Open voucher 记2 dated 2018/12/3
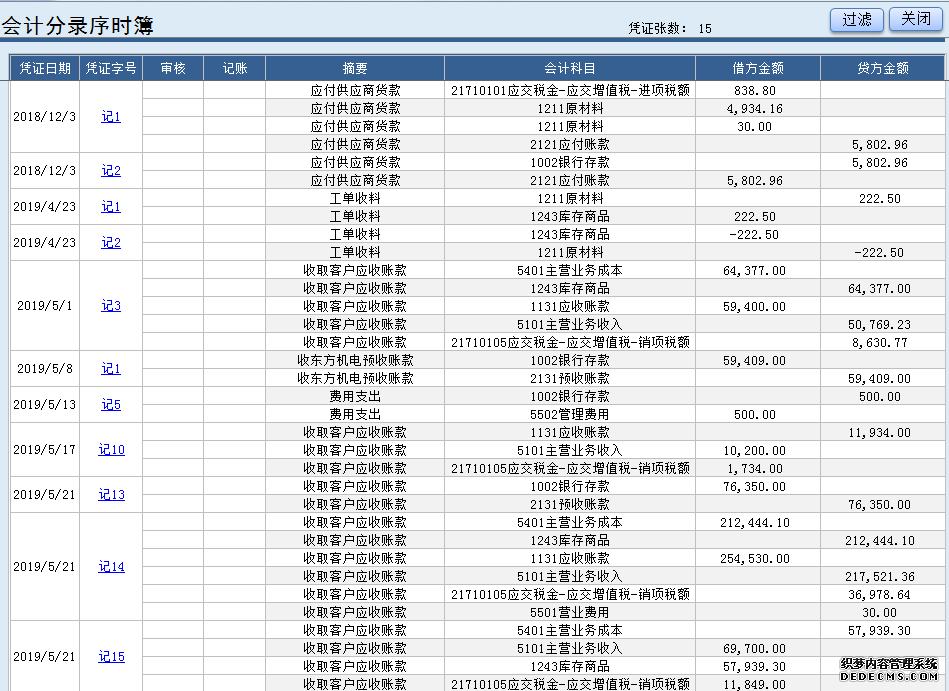Viewport: 949px width, 691px height. tap(111, 171)
